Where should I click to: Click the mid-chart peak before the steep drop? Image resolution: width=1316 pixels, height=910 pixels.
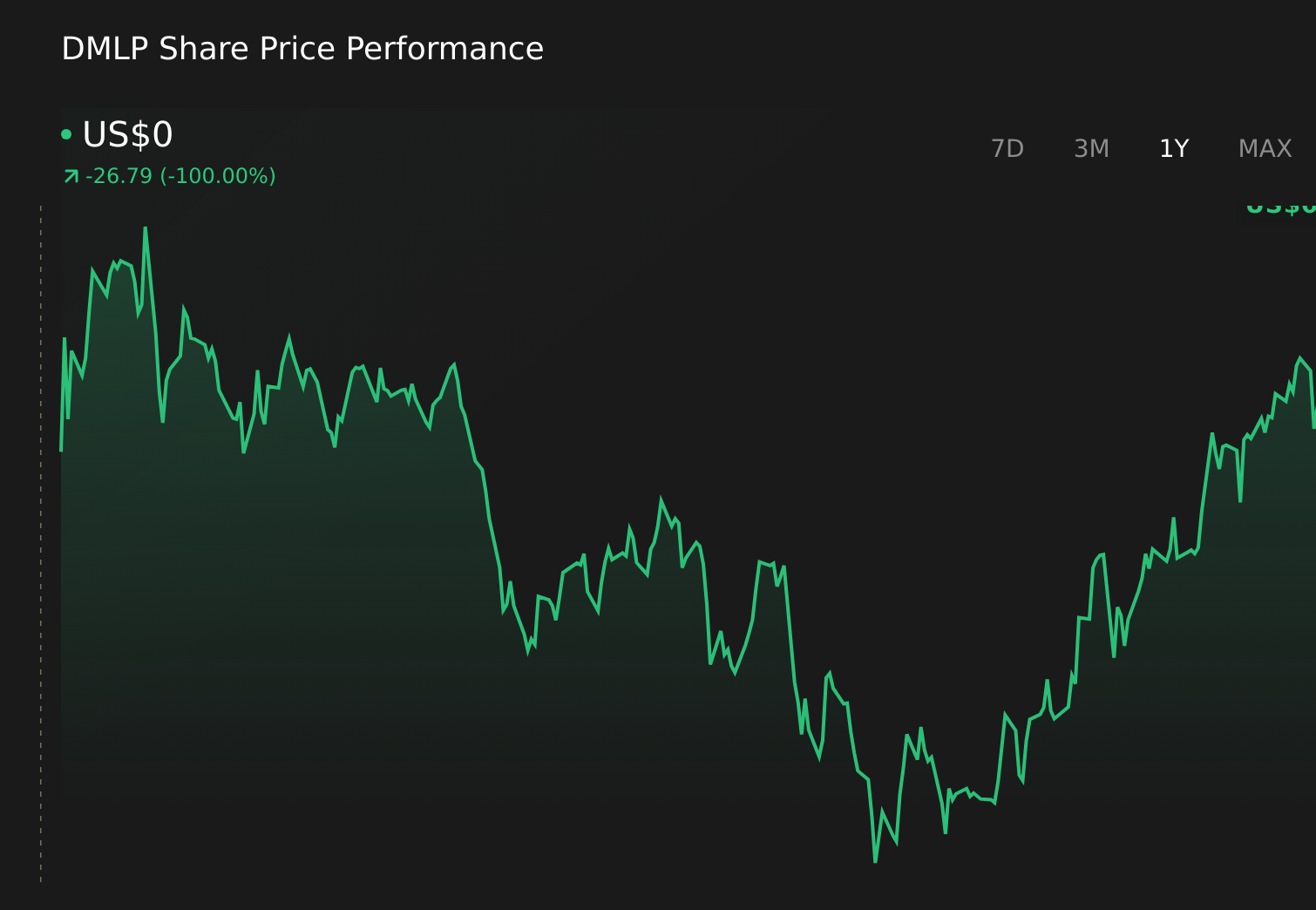(x=453, y=365)
